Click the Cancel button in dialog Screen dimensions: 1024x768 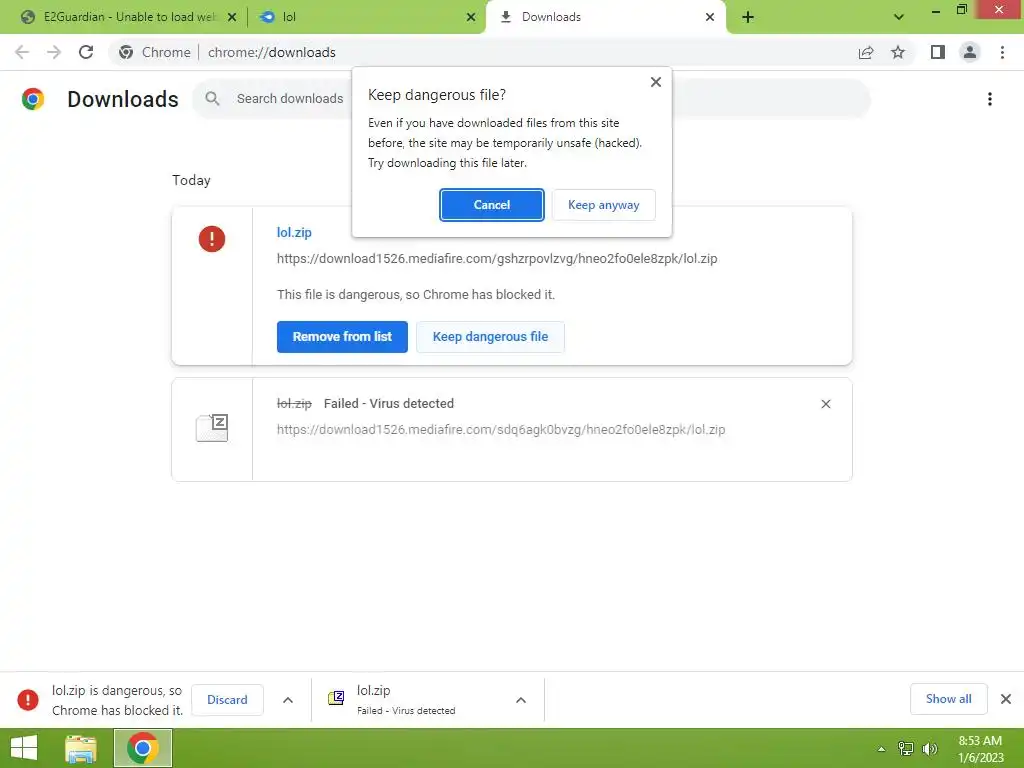tap(491, 205)
